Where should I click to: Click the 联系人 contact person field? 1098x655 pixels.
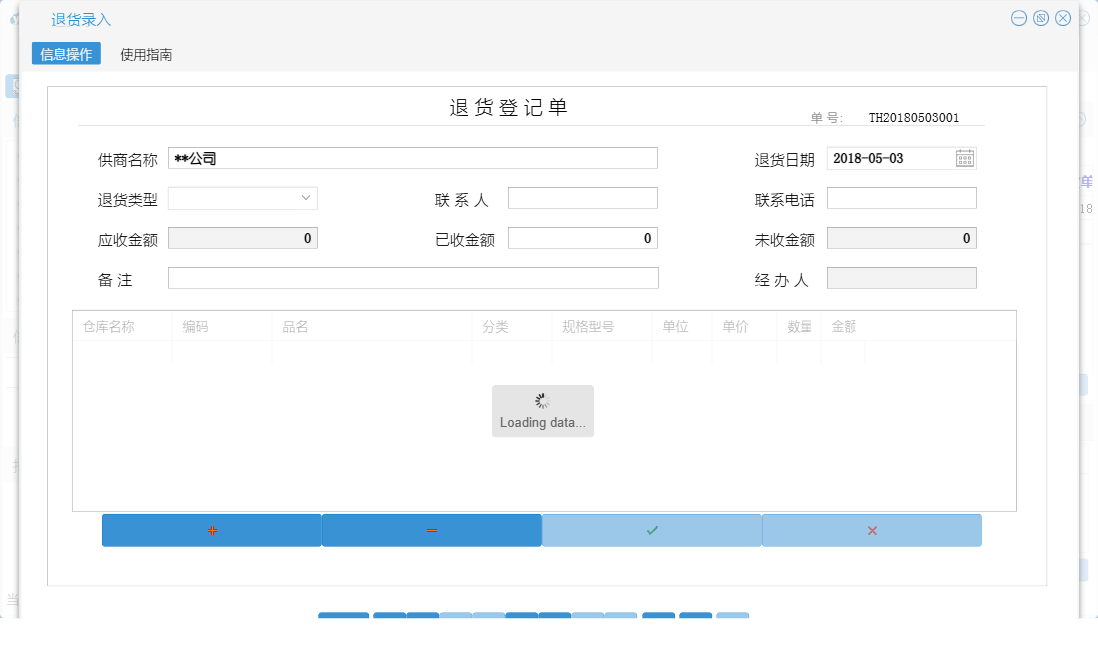583,197
